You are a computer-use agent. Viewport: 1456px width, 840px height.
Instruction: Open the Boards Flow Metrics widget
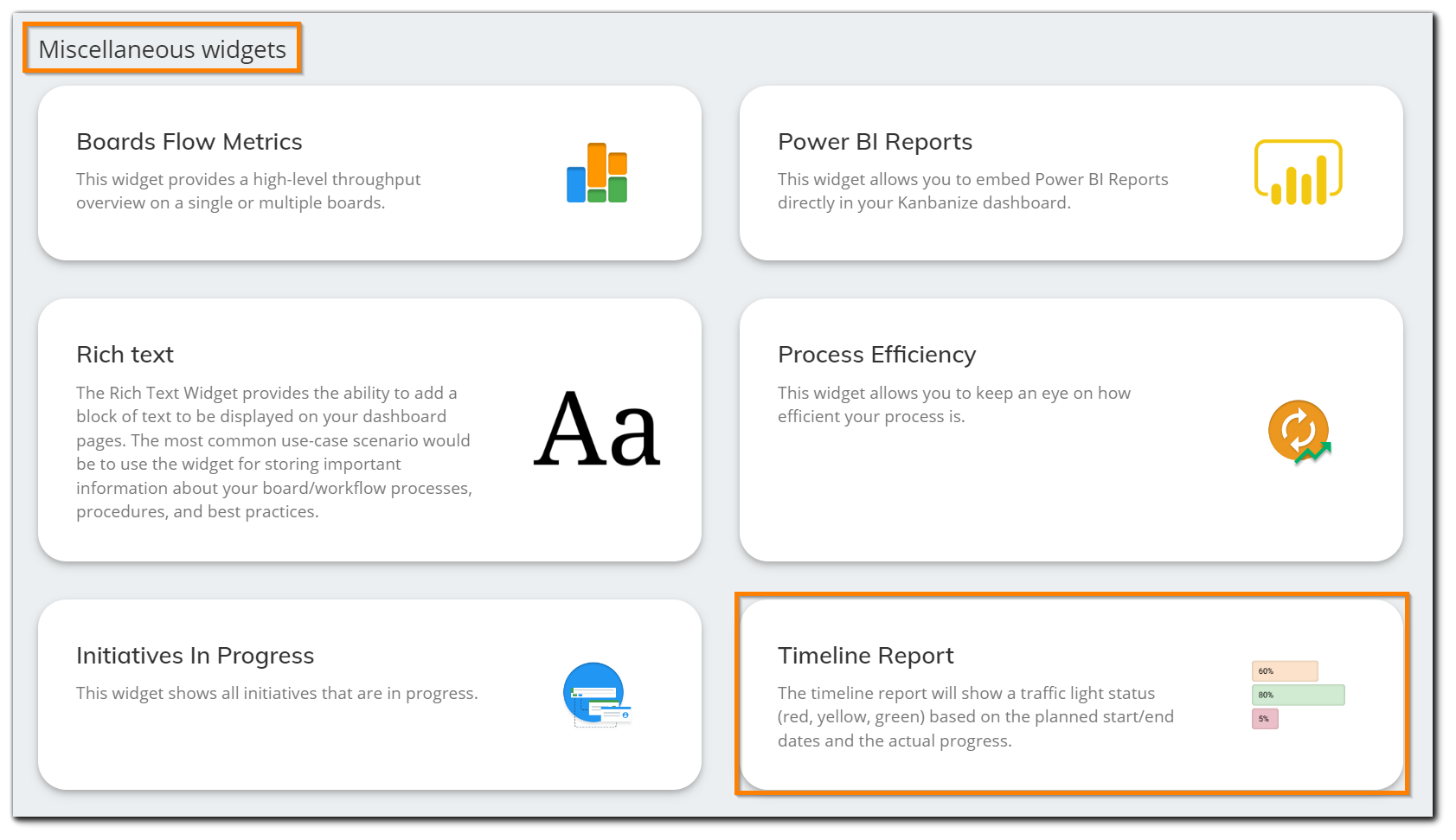368,173
